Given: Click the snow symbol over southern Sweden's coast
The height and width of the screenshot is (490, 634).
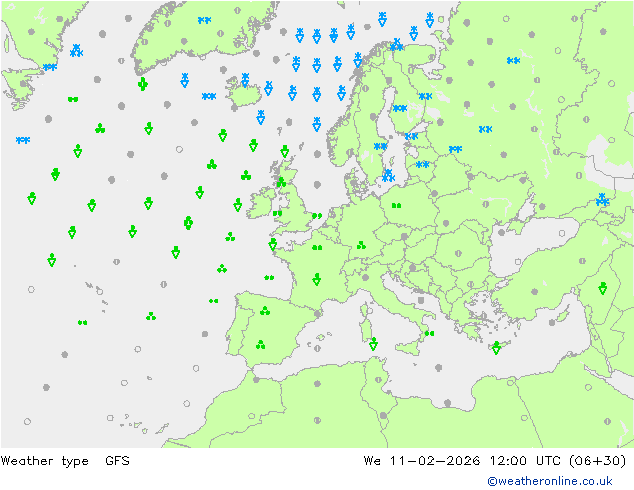Looking at the screenshot, I should tap(388, 176).
